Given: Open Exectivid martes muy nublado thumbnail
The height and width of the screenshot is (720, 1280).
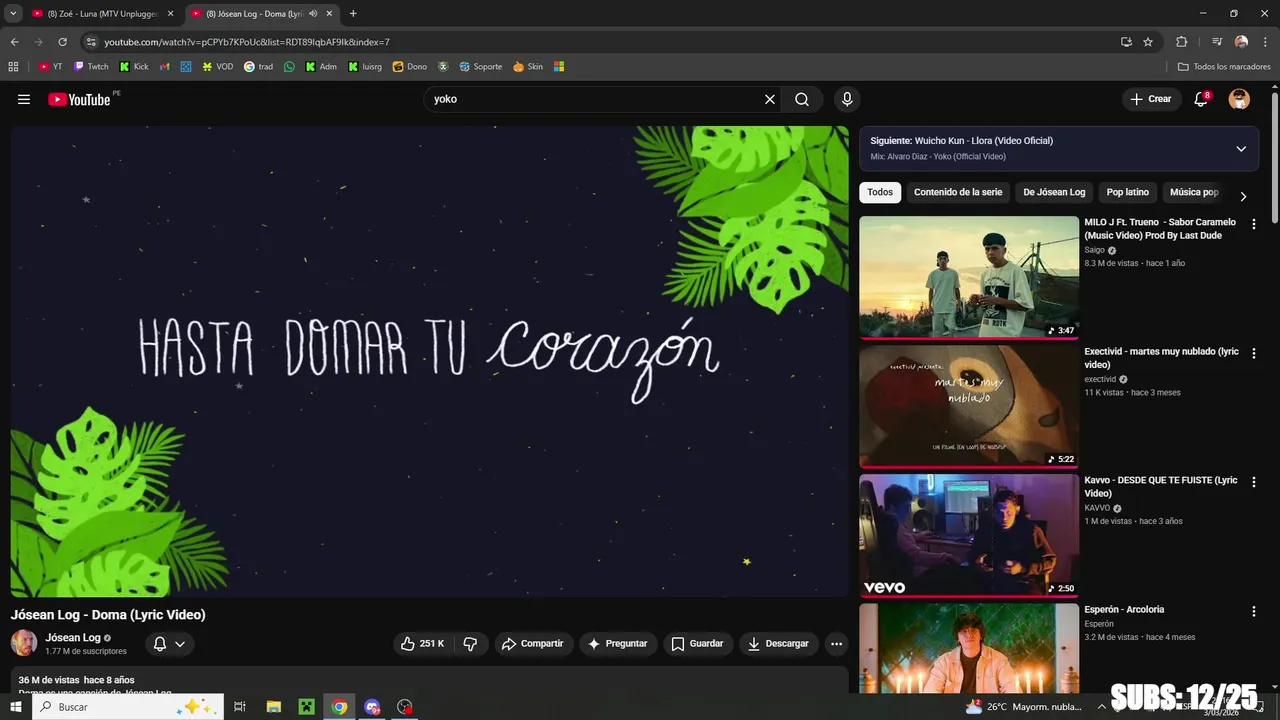Looking at the screenshot, I should 969,407.
